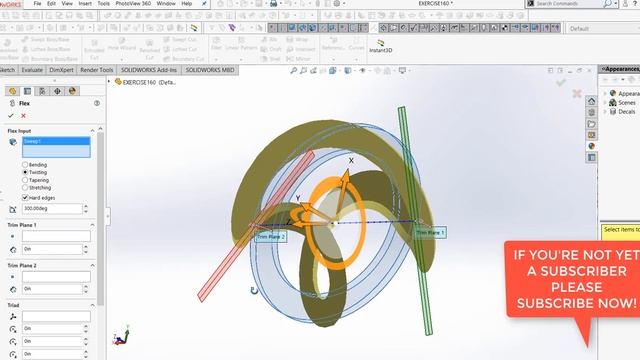This screenshot has height=360, width=640.
Task: Click the Trim Plane 1 reference selection box
Action: click(x=56, y=236)
